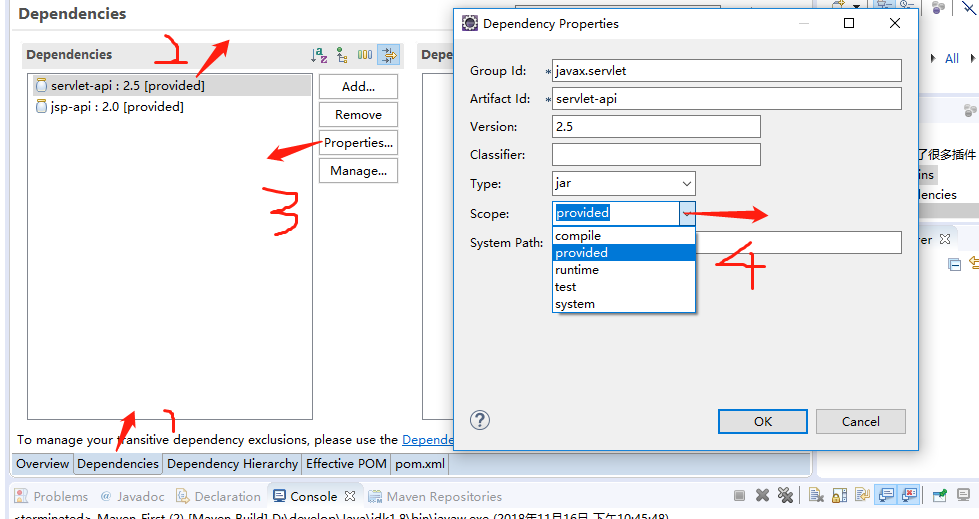Toggle the show GroupId columns icon
This screenshot has width=979, height=519.
(365, 55)
